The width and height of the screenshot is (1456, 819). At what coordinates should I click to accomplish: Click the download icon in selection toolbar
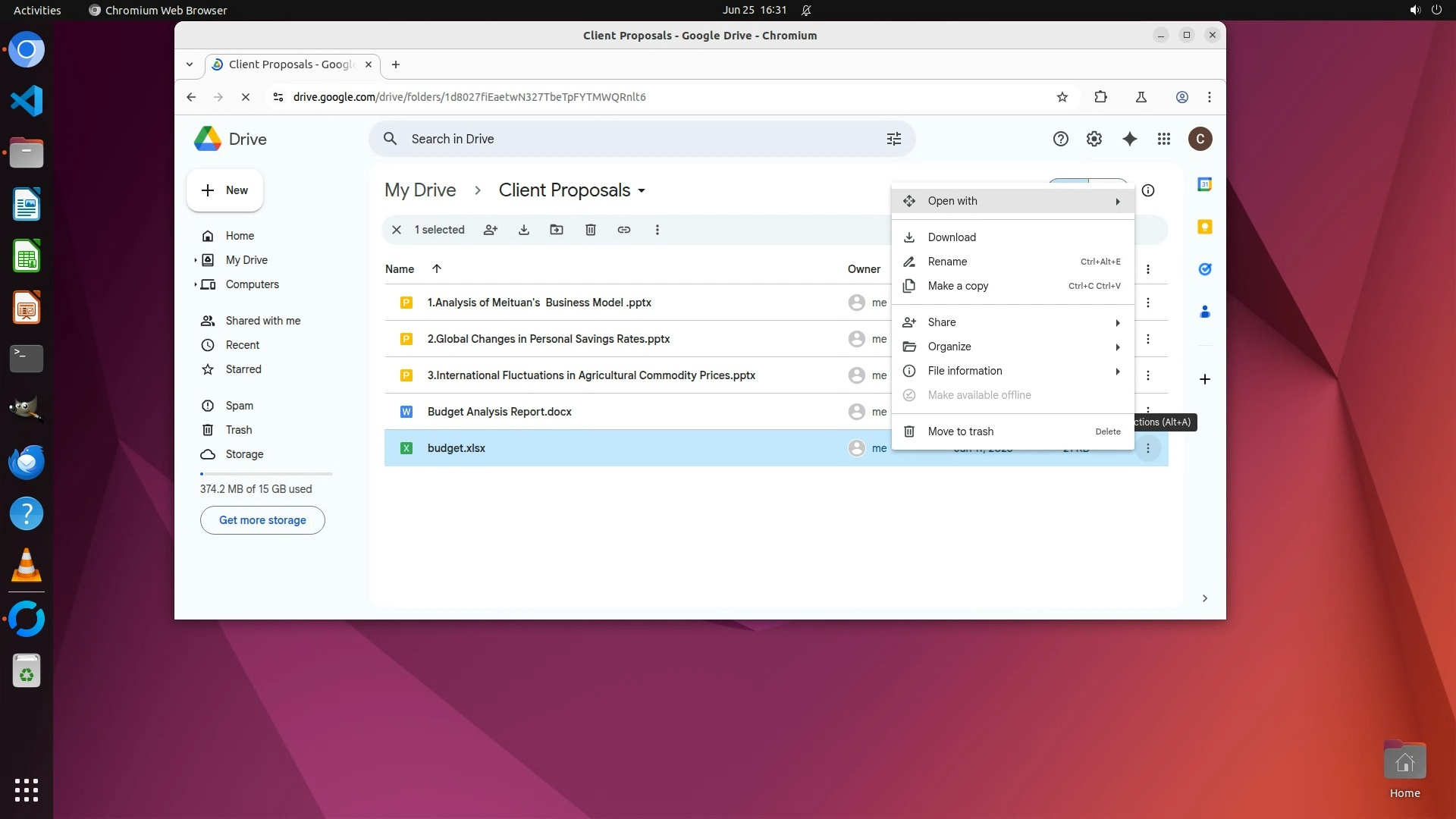(x=524, y=230)
